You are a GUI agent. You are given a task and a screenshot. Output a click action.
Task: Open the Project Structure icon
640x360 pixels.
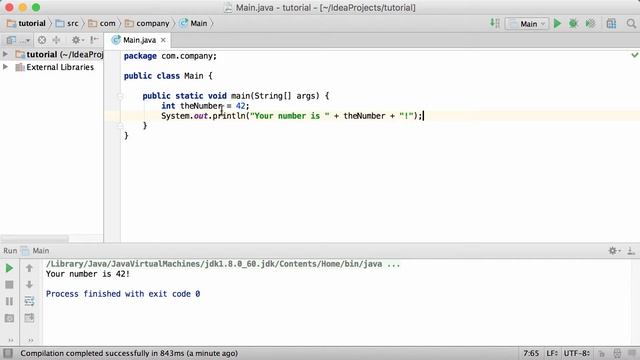(x=611, y=24)
